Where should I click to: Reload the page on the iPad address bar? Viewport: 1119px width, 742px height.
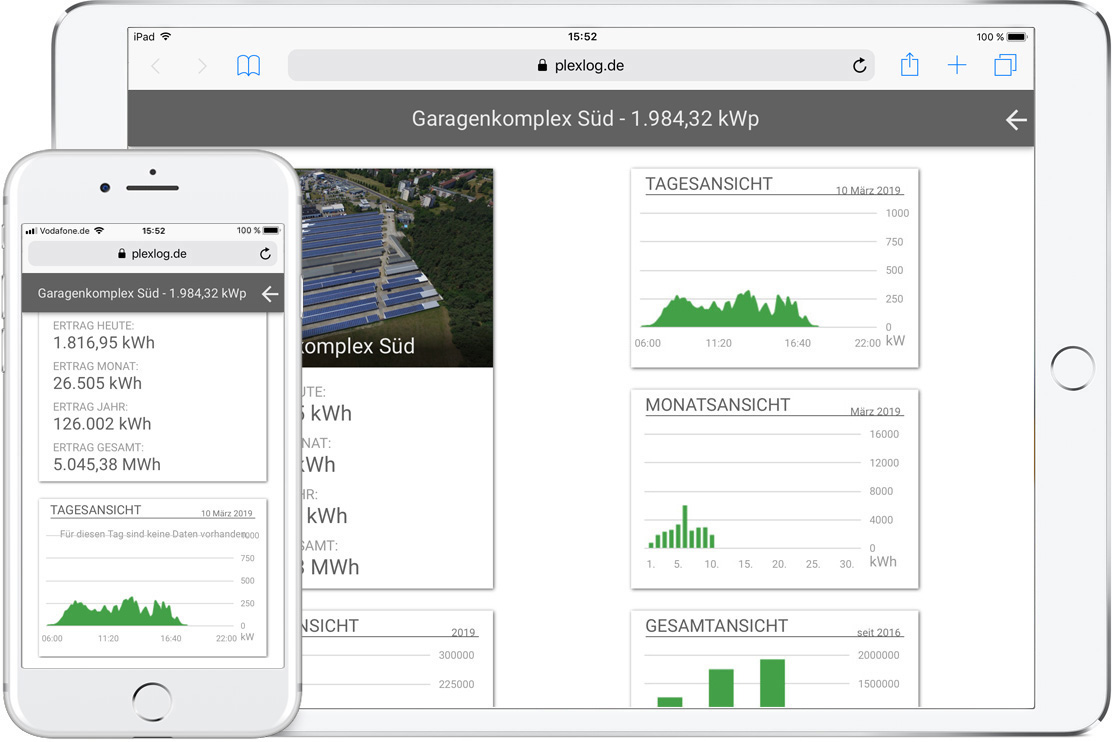tap(859, 66)
